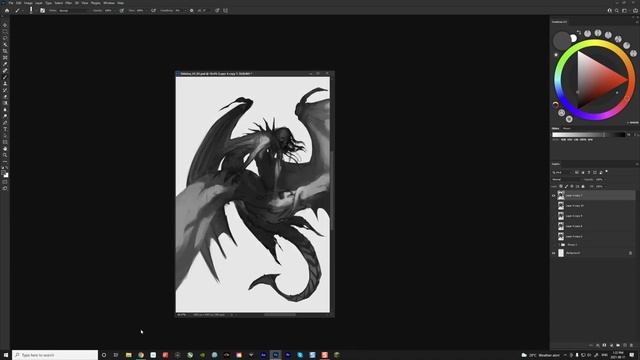Open Layers panel flyout menu
This screenshot has width=640, height=360.
click(x=637, y=164)
